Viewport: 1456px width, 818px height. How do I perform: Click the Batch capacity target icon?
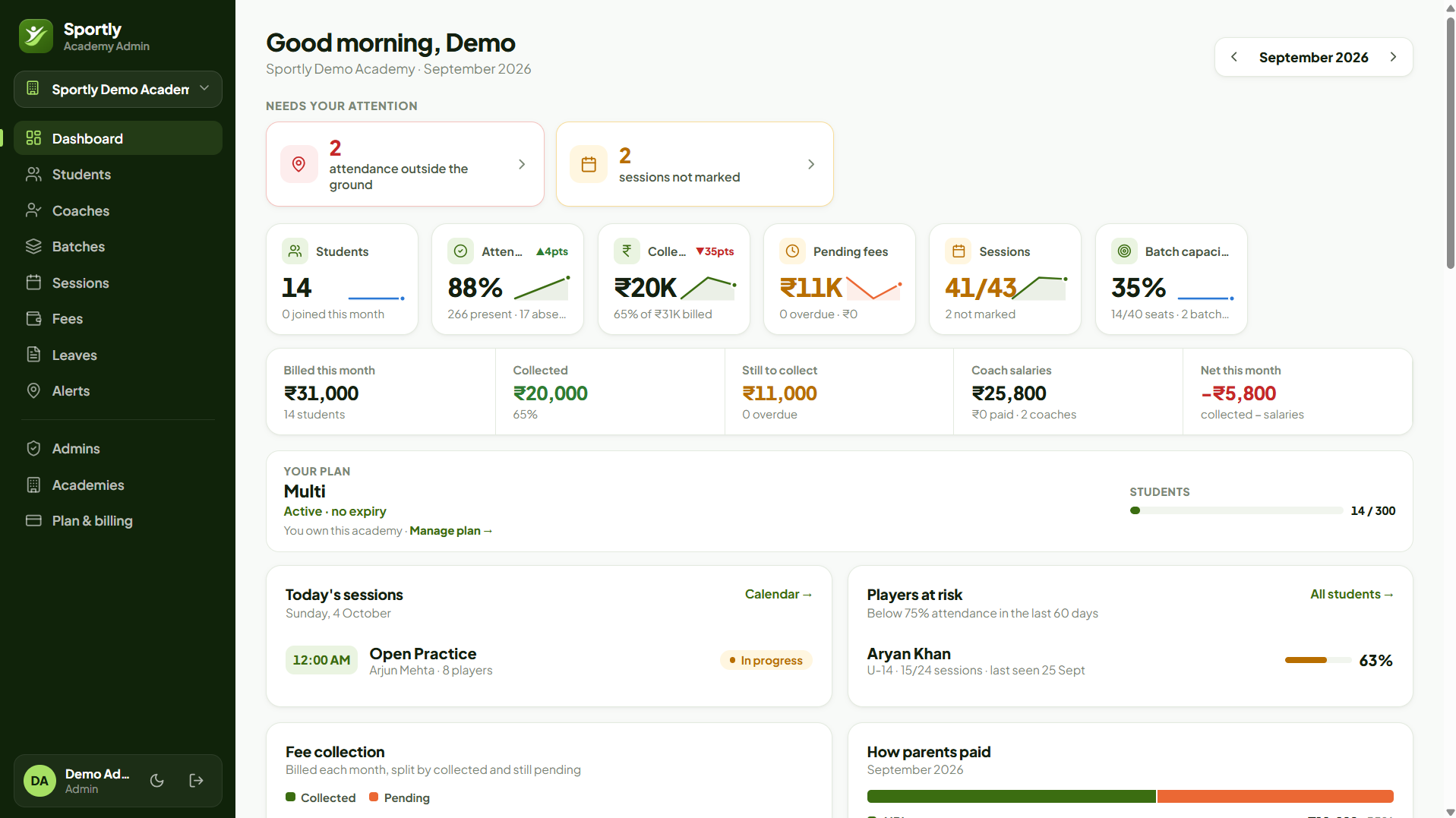(x=1124, y=251)
